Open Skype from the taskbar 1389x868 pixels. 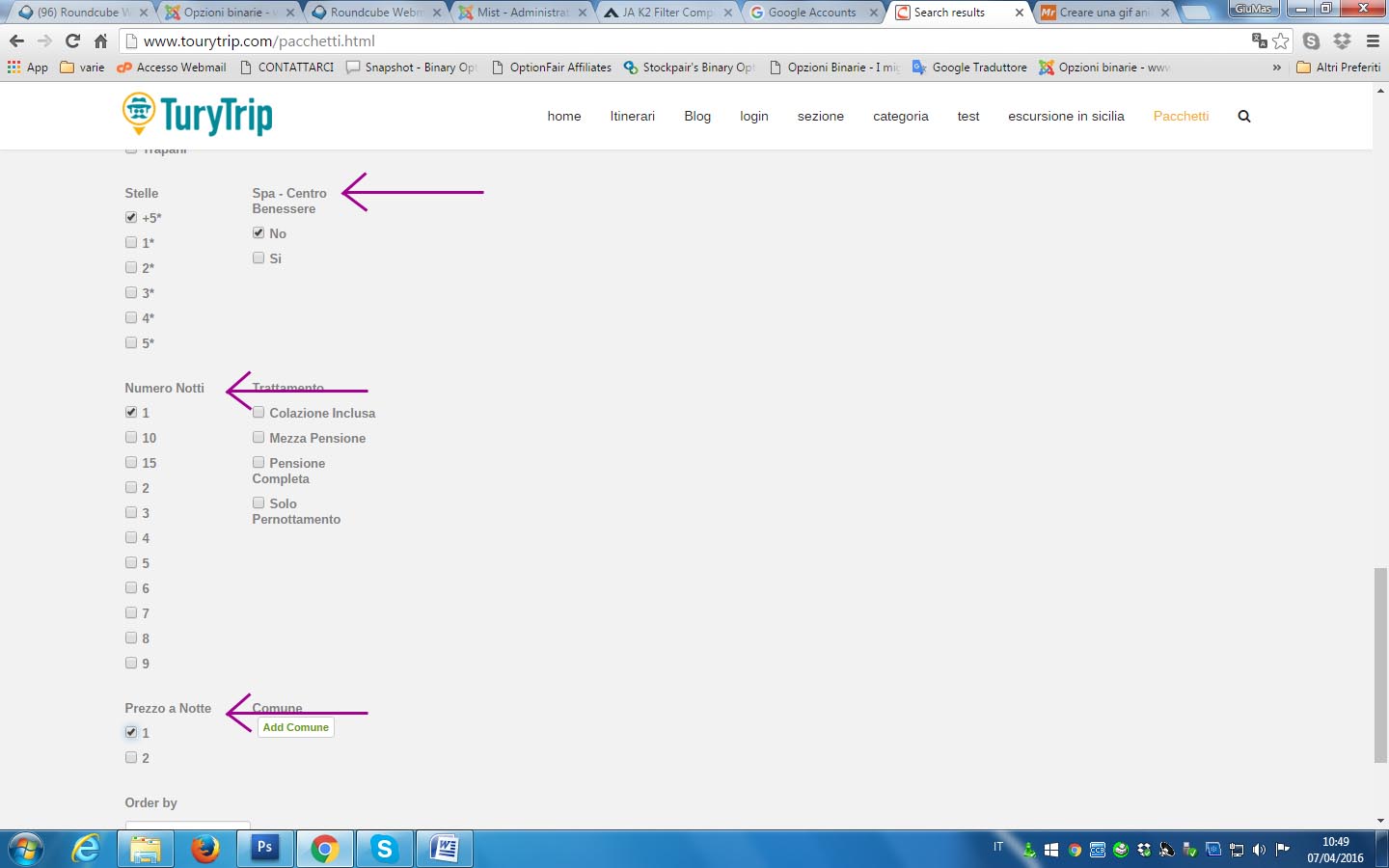(x=384, y=849)
